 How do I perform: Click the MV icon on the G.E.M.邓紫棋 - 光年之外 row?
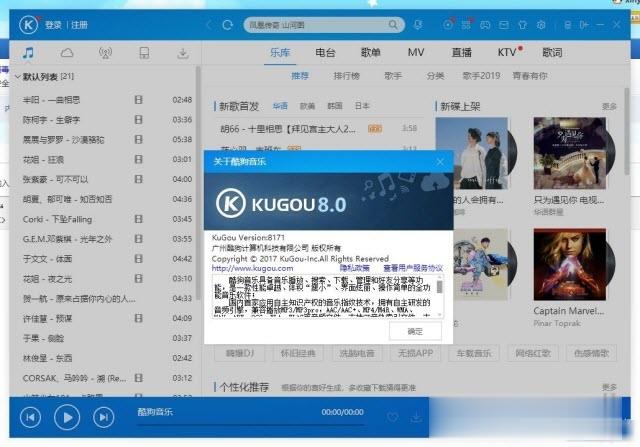138,239
